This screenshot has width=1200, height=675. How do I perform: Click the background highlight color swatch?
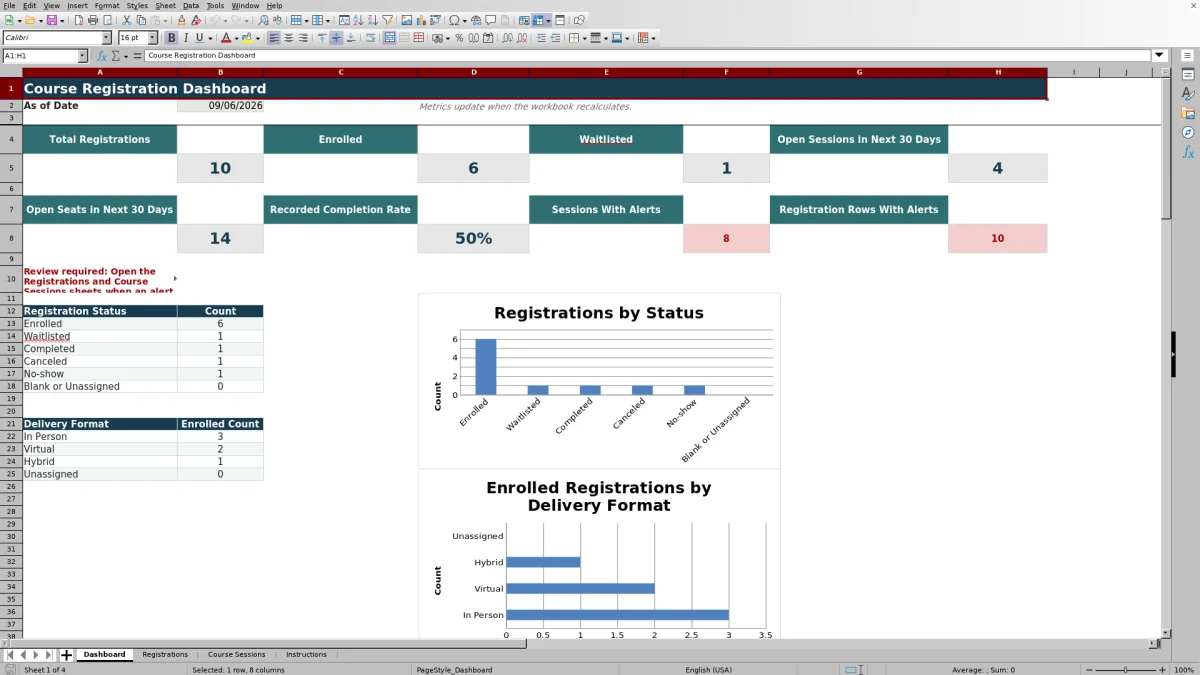[246, 38]
